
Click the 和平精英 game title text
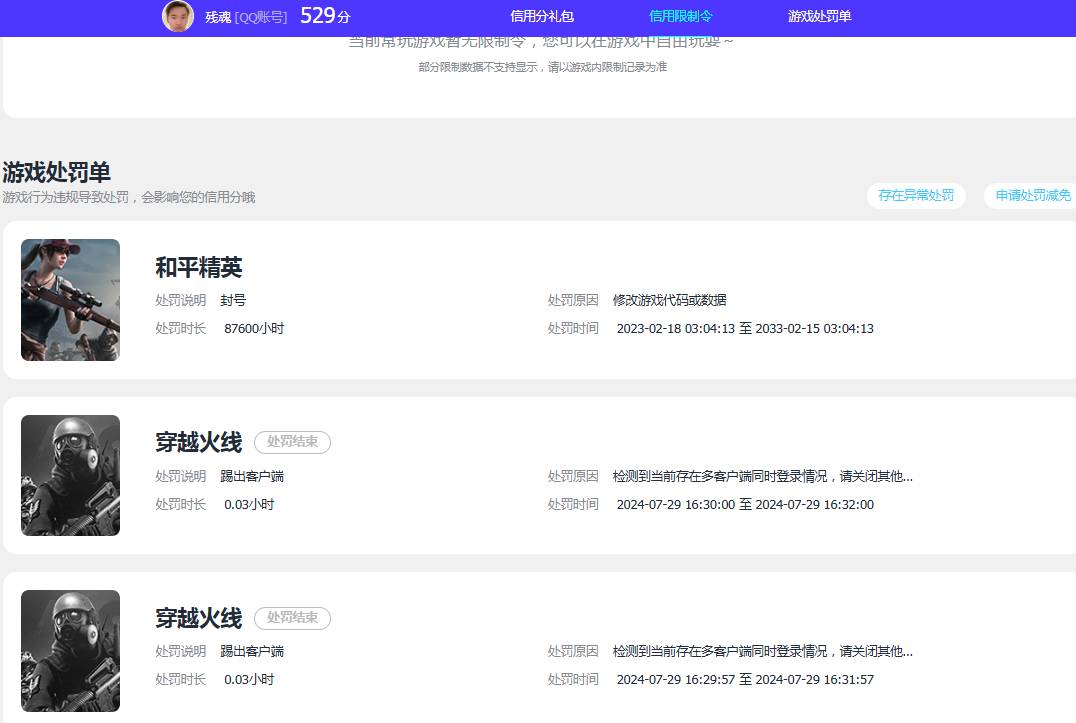pos(199,267)
